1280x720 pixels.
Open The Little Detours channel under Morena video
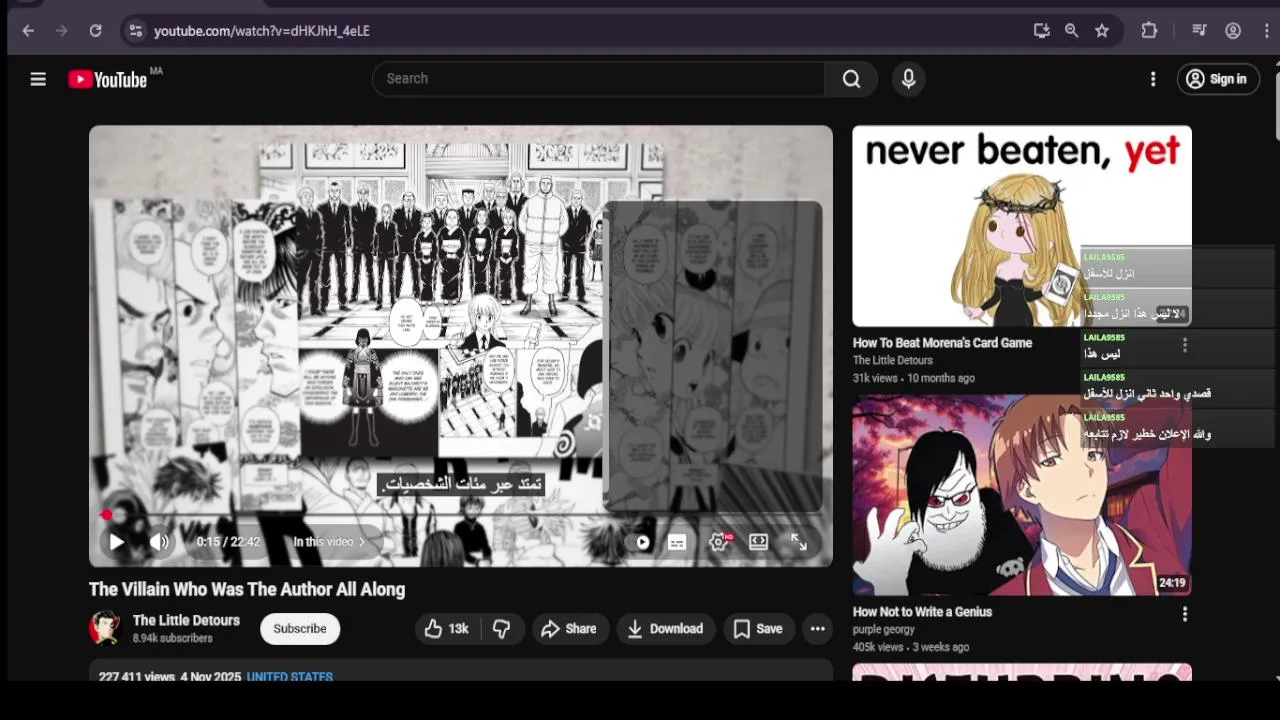point(893,360)
